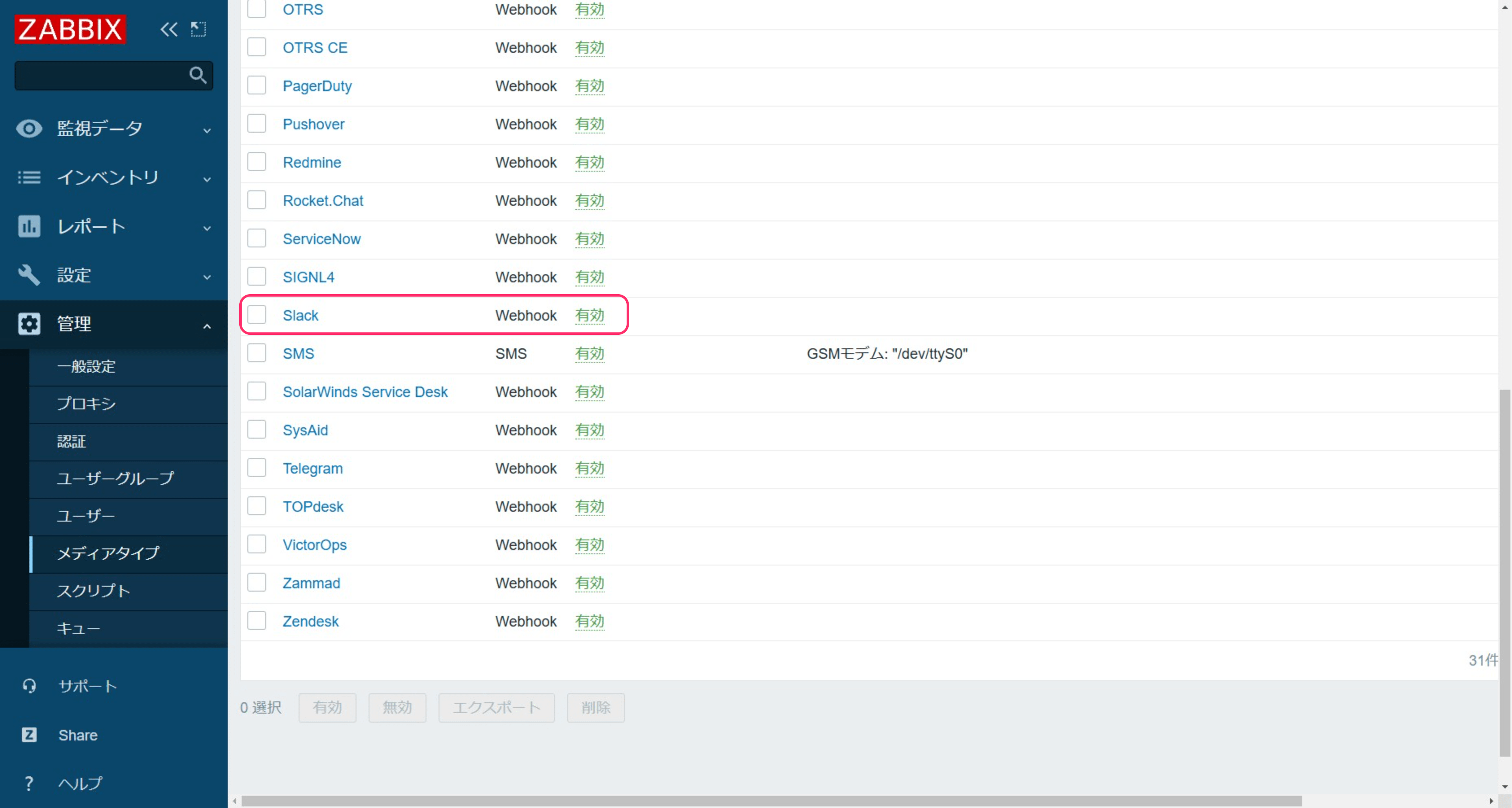Check the Slack media type checkbox
1512x808 pixels.
[x=256, y=315]
